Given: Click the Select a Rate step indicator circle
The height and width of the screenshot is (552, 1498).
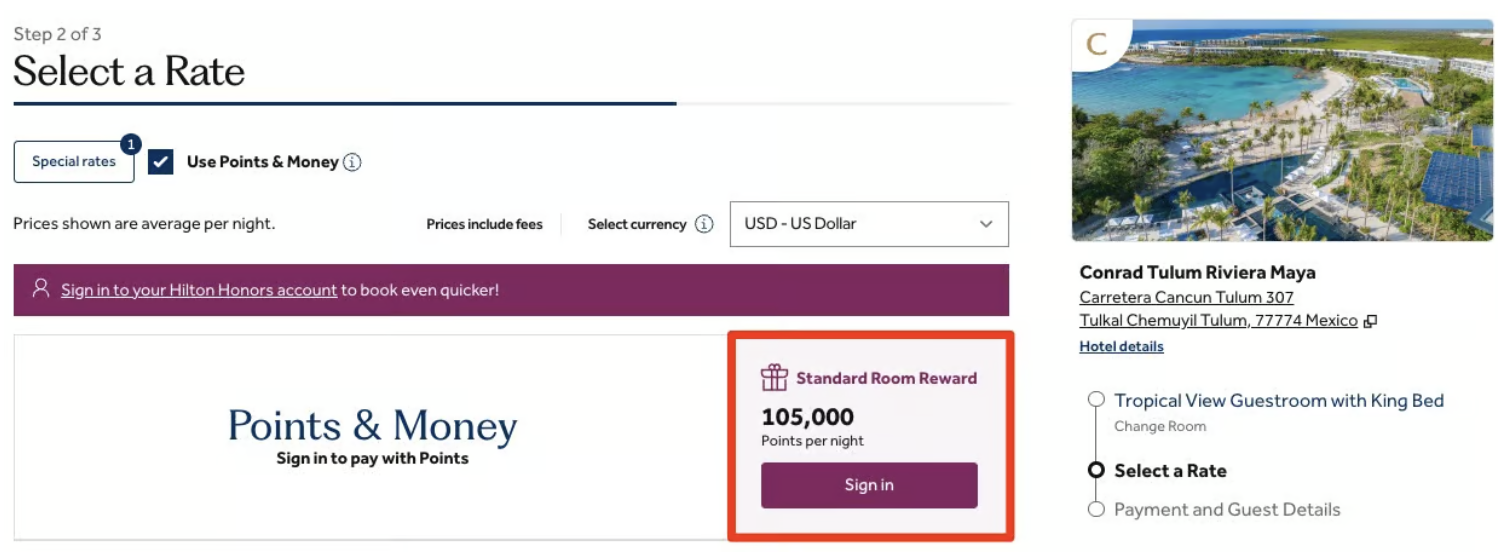Looking at the screenshot, I should [1096, 470].
